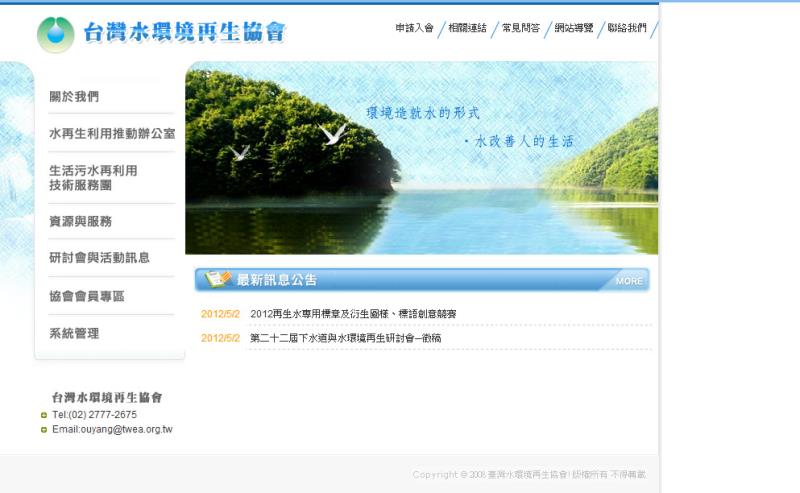Select 協會會員專區 in the sidebar
This screenshot has width=800, height=493.
point(87,296)
